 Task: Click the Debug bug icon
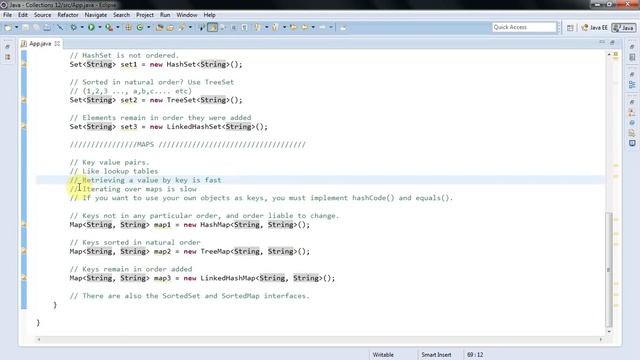point(73,27)
